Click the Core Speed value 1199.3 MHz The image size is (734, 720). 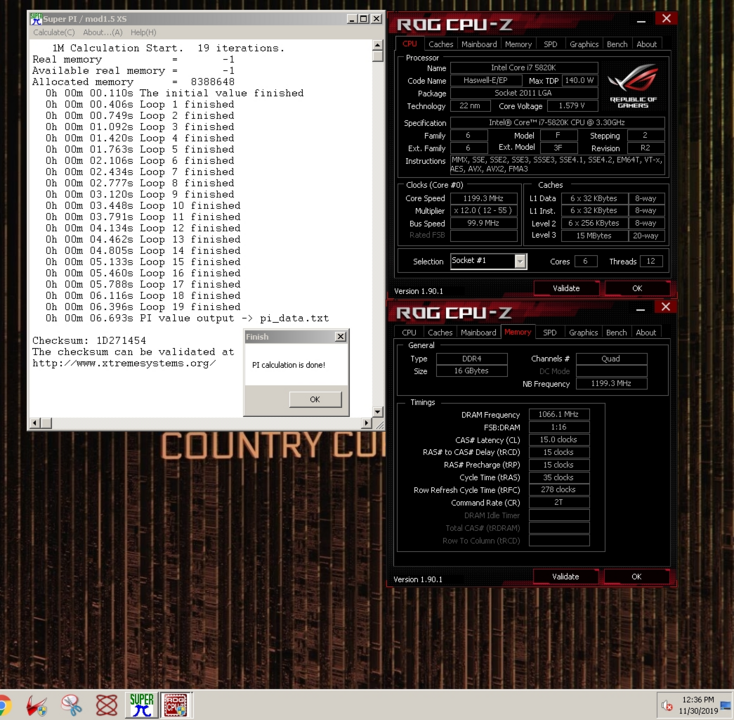pos(484,198)
